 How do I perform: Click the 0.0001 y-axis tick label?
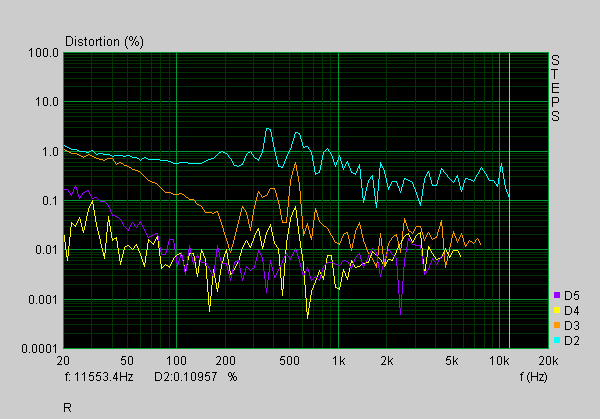(x=40, y=349)
